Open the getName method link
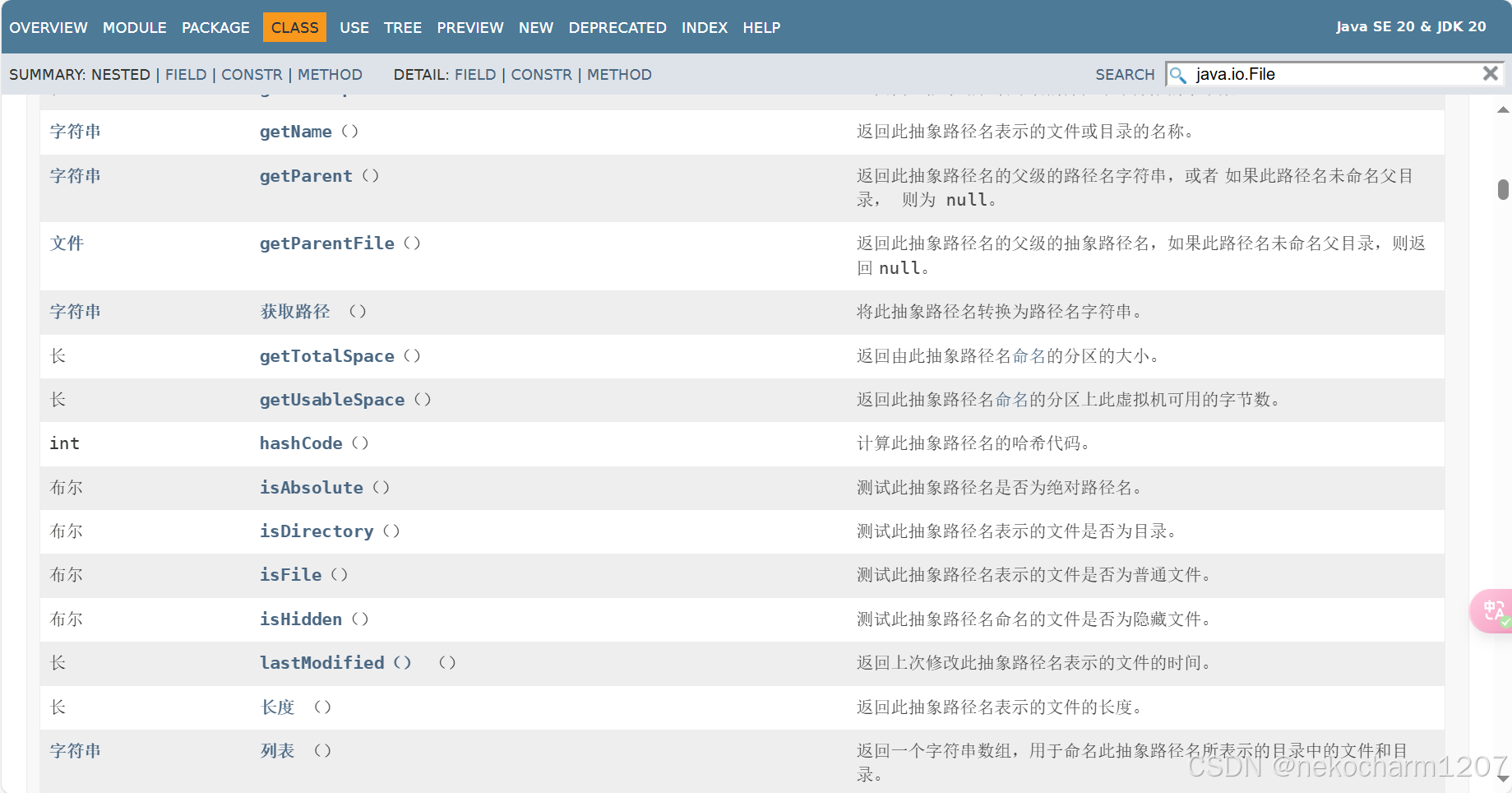 pos(296,132)
